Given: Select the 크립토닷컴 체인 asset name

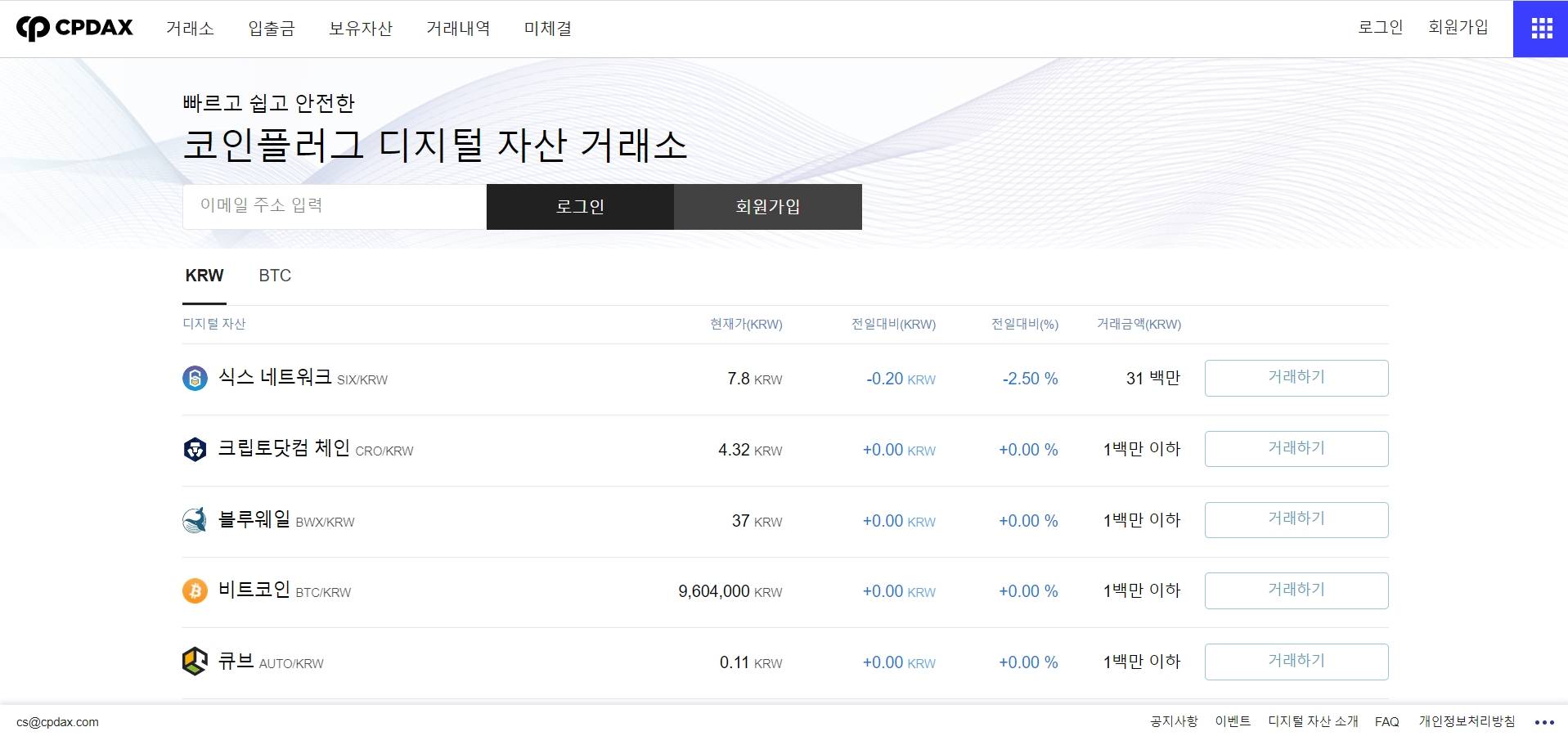Looking at the screenshot, I should pos(284,448).
